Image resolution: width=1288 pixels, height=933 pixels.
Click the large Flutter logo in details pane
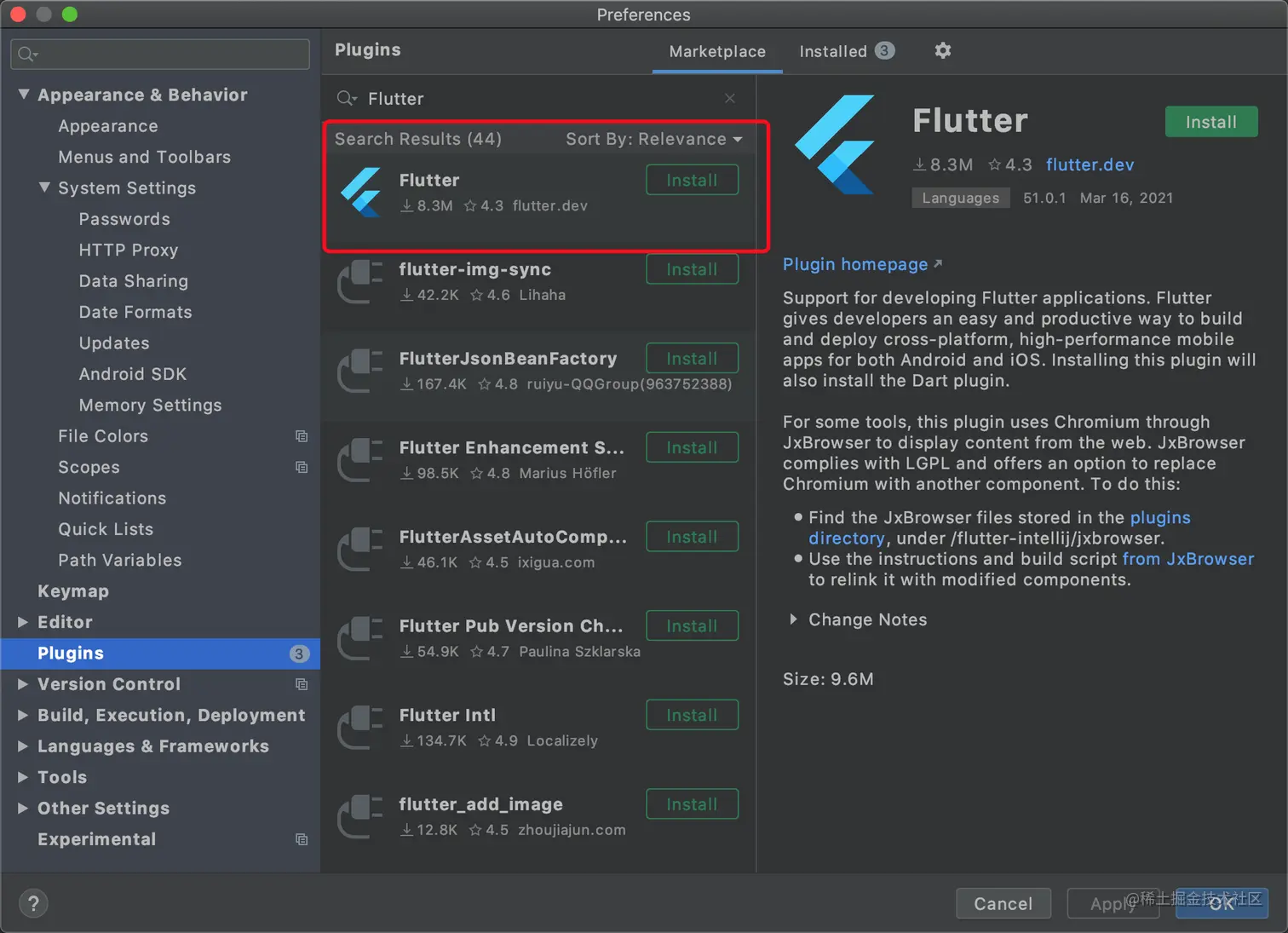[x=836, y=145]
